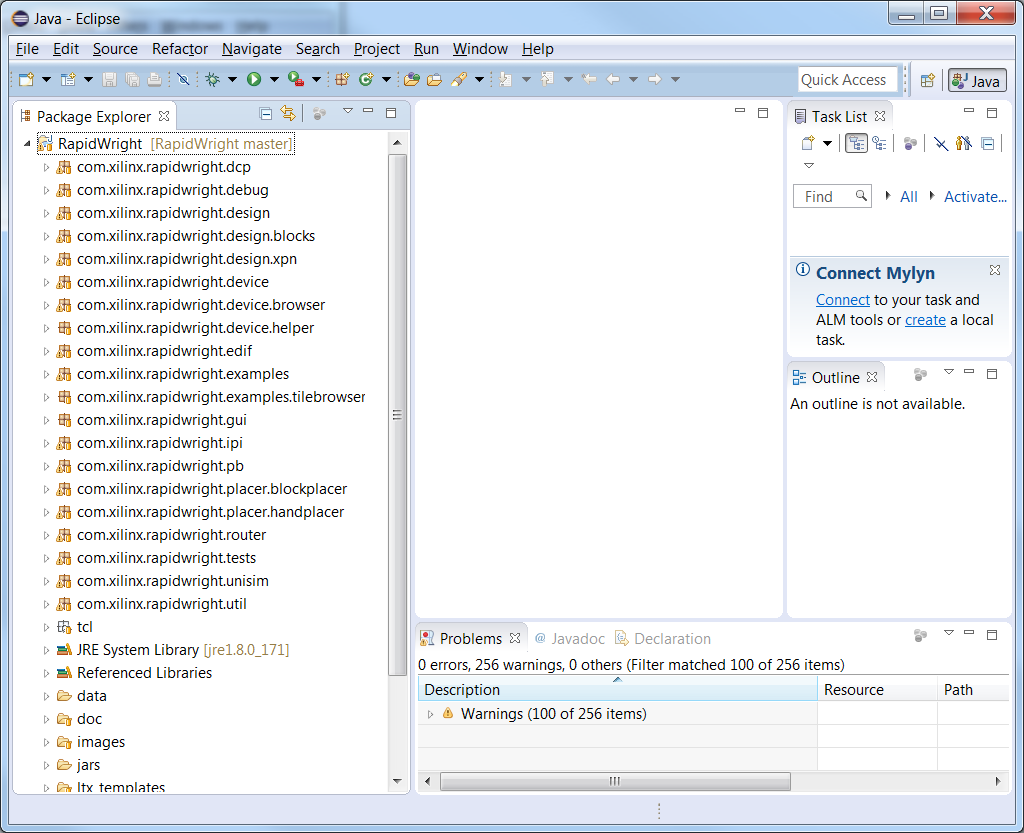Sort by the Resource column header

tap(877, 689)
